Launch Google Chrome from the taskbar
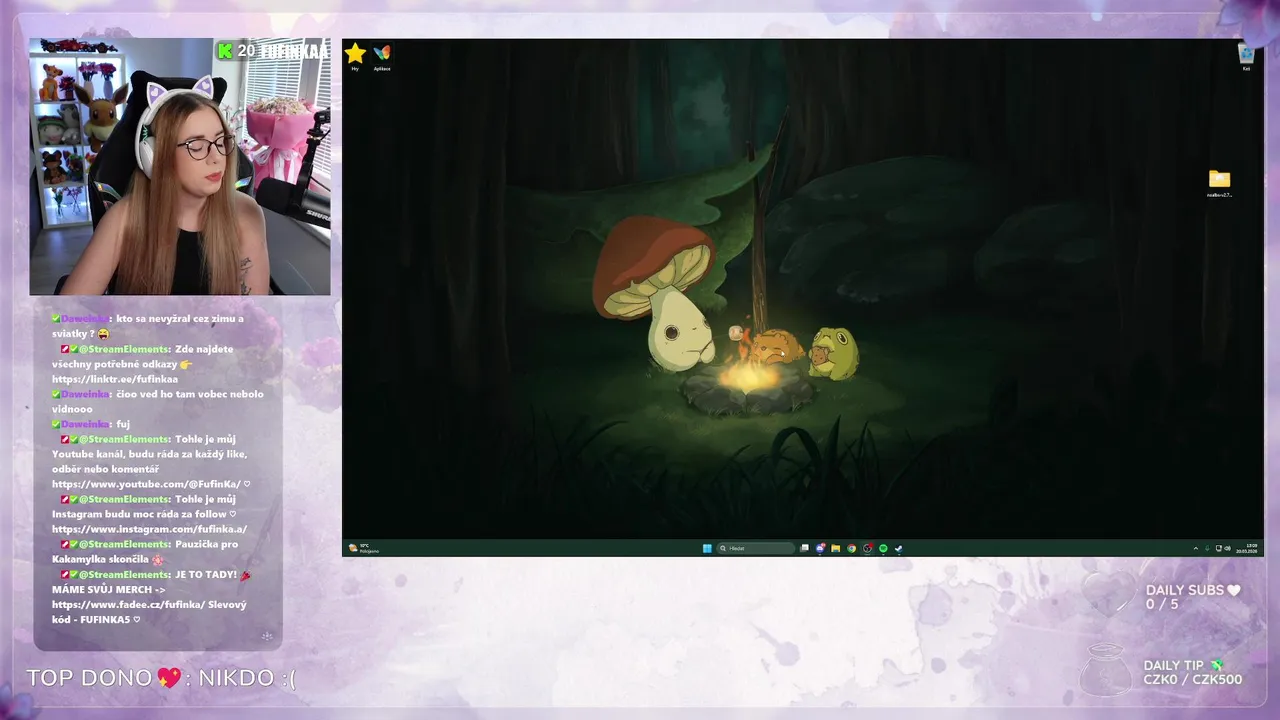 coord(851,548)
